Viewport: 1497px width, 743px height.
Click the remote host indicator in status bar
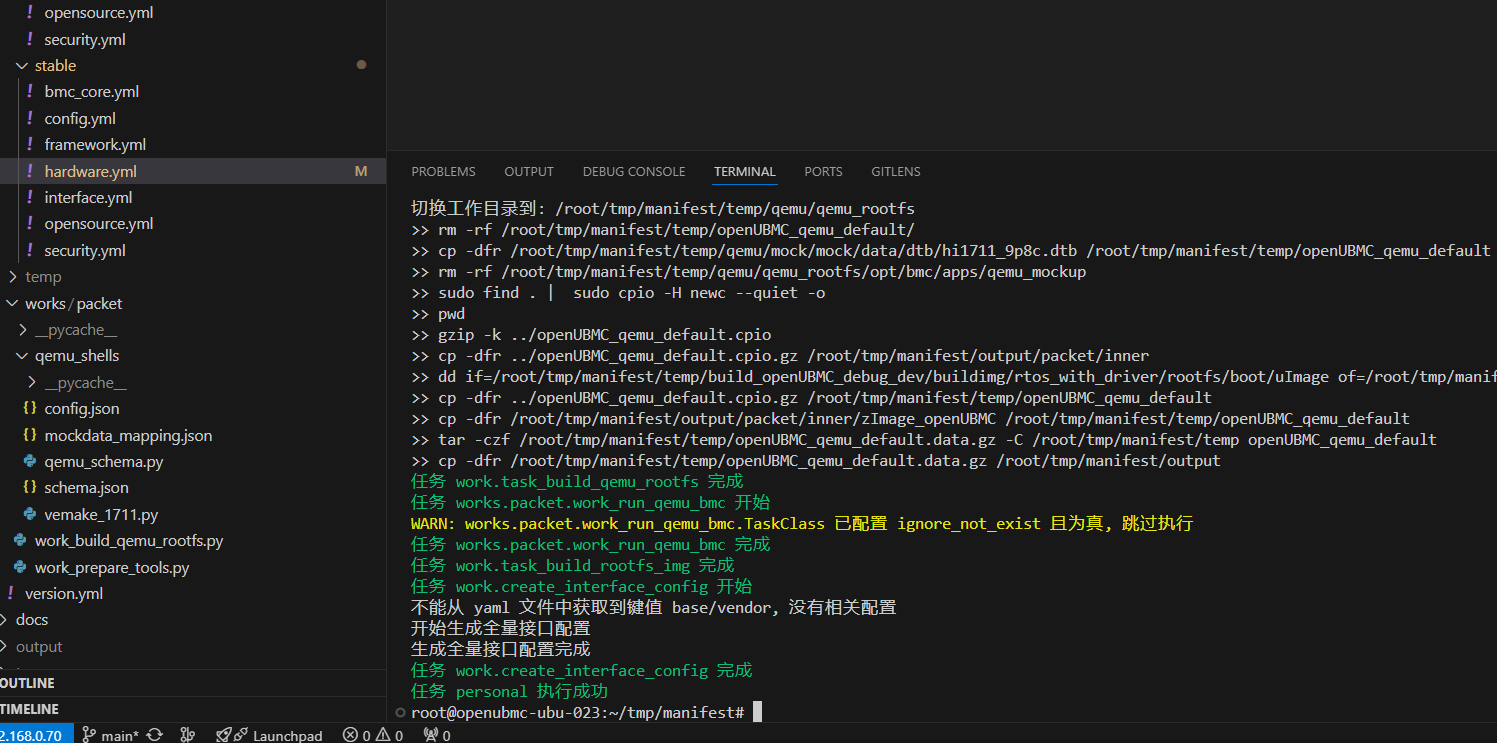[x=32, y=735]
